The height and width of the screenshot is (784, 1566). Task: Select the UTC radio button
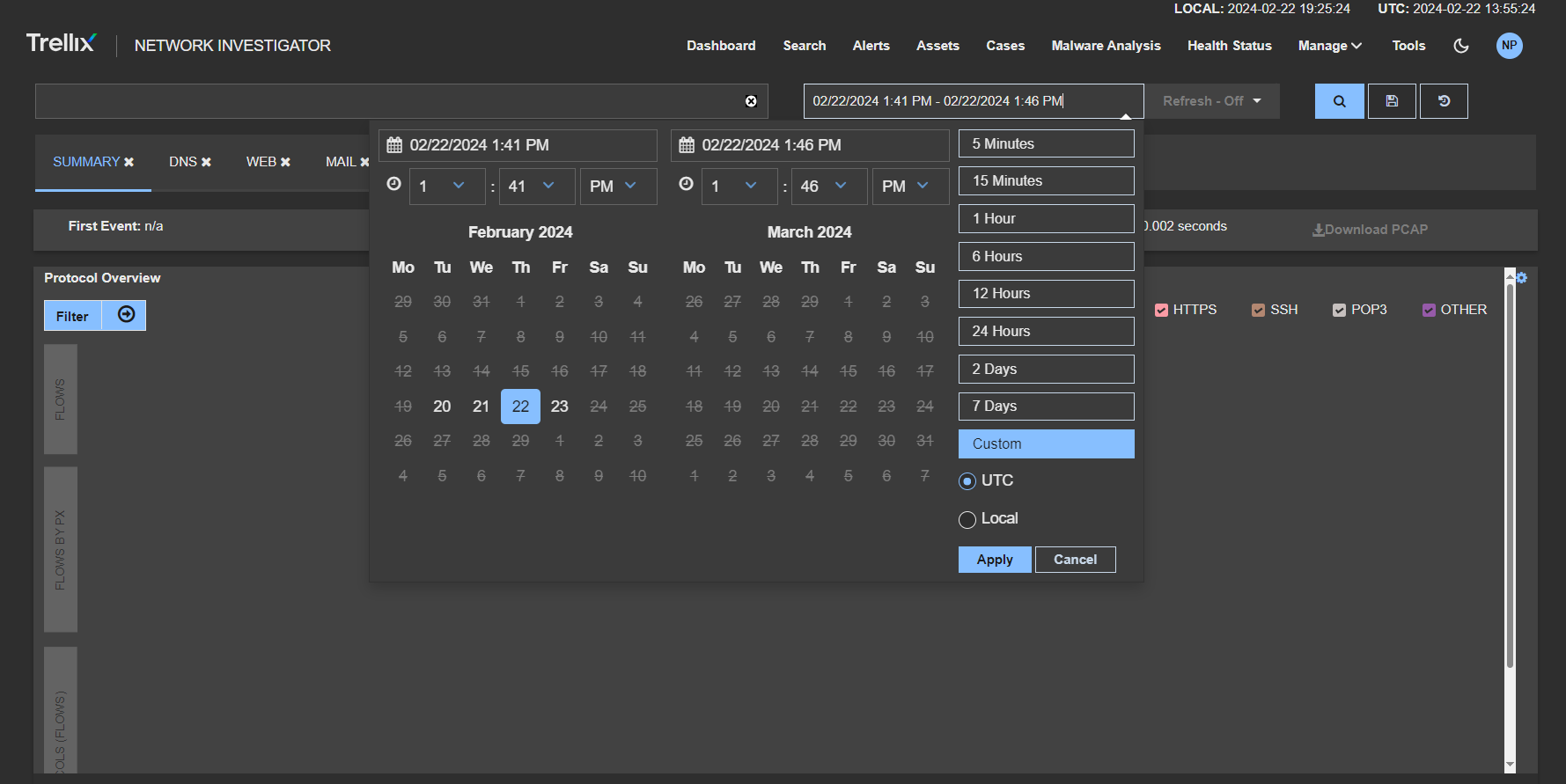click(x=967, y=481)
